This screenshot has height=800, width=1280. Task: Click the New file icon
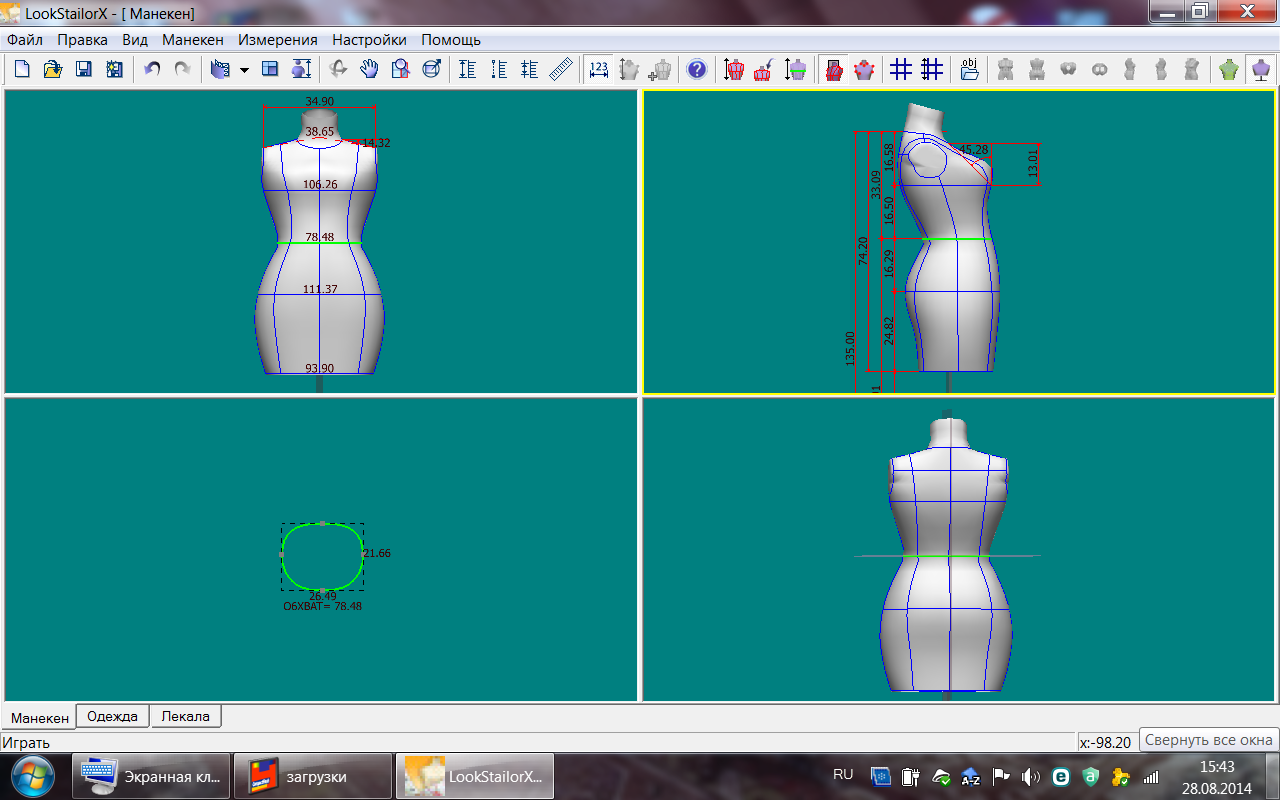22,69
